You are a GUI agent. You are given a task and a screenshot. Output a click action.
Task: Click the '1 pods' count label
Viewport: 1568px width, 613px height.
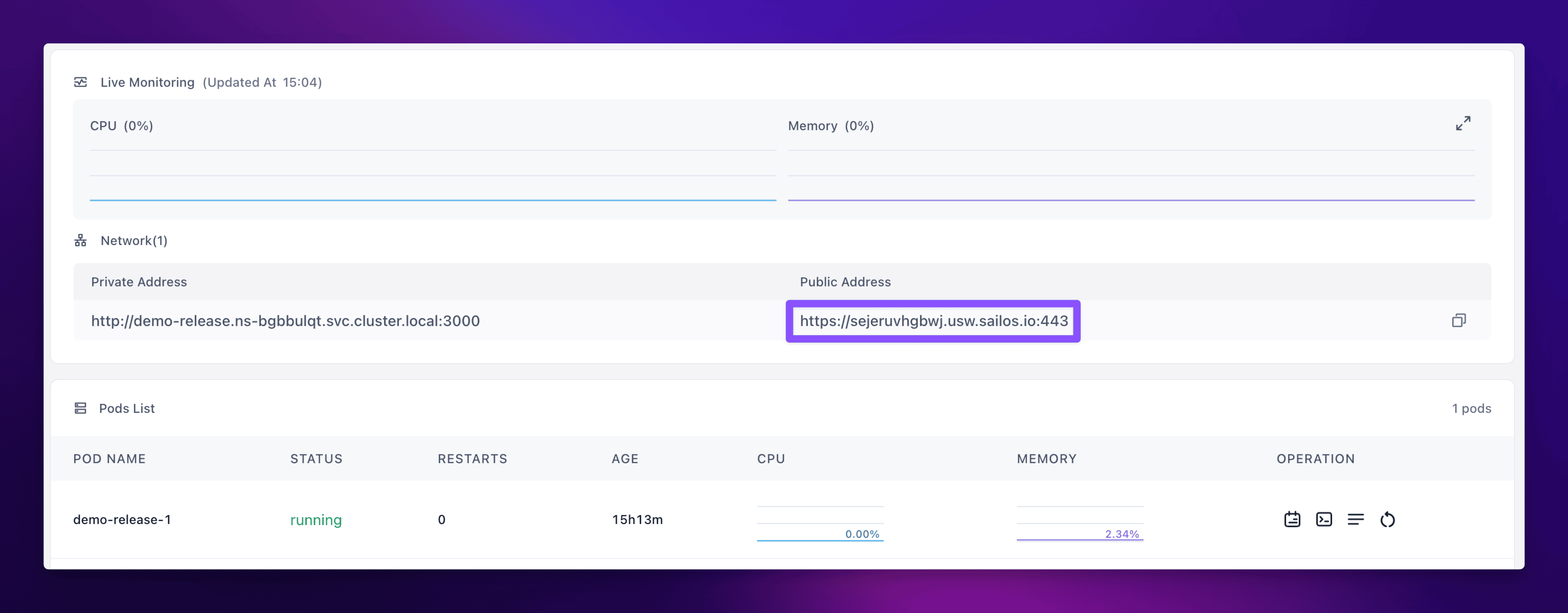[1471, 408]
